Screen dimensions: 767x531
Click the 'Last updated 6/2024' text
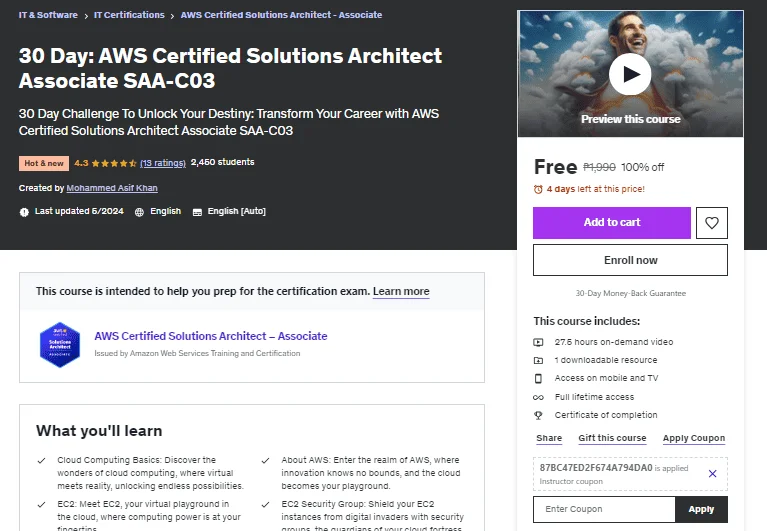coord(79,211)
